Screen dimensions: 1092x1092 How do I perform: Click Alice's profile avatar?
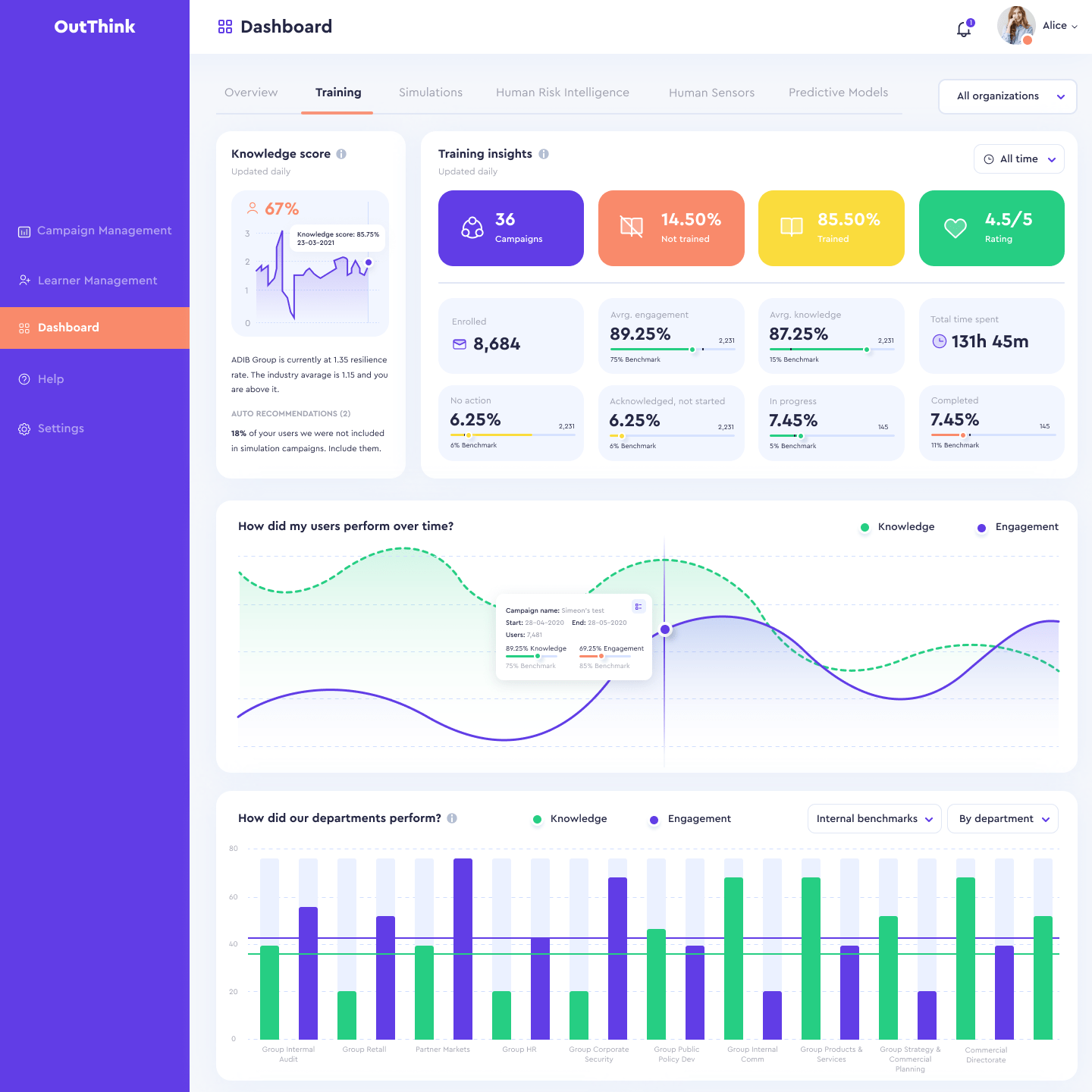click(x=1016, y=26)
